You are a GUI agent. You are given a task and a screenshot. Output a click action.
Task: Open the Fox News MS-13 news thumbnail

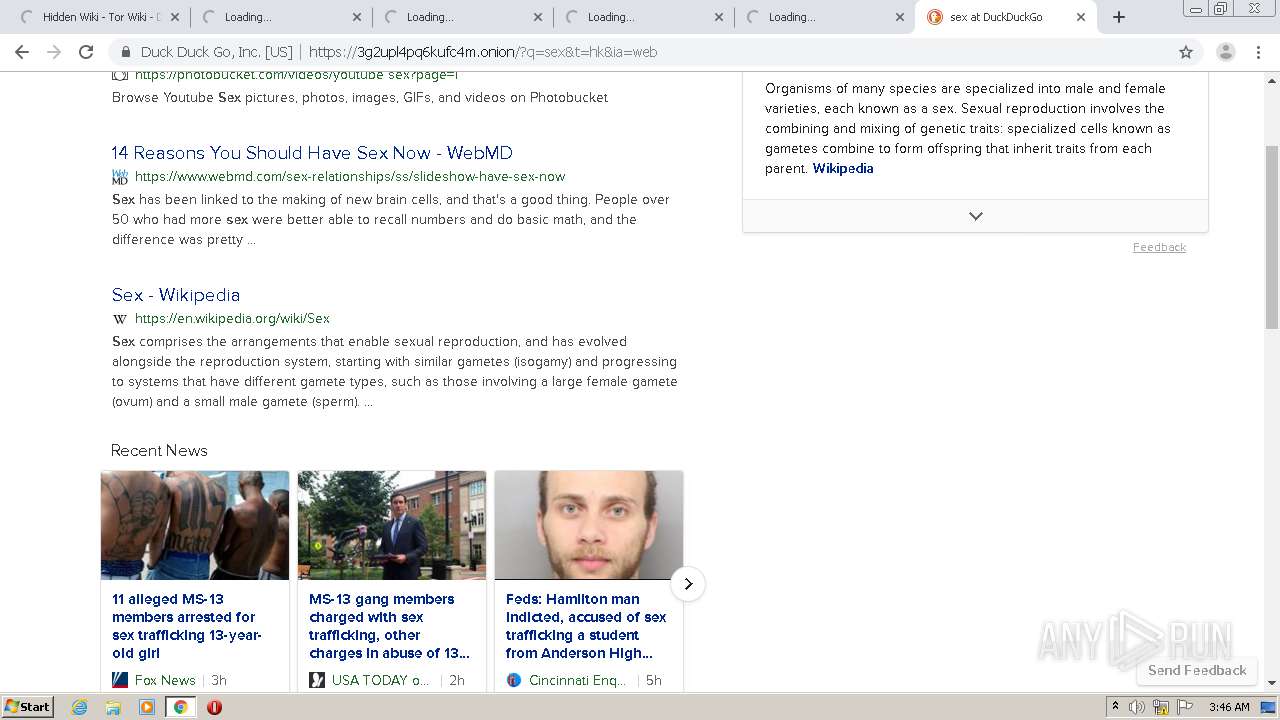[x=195, y=526]
